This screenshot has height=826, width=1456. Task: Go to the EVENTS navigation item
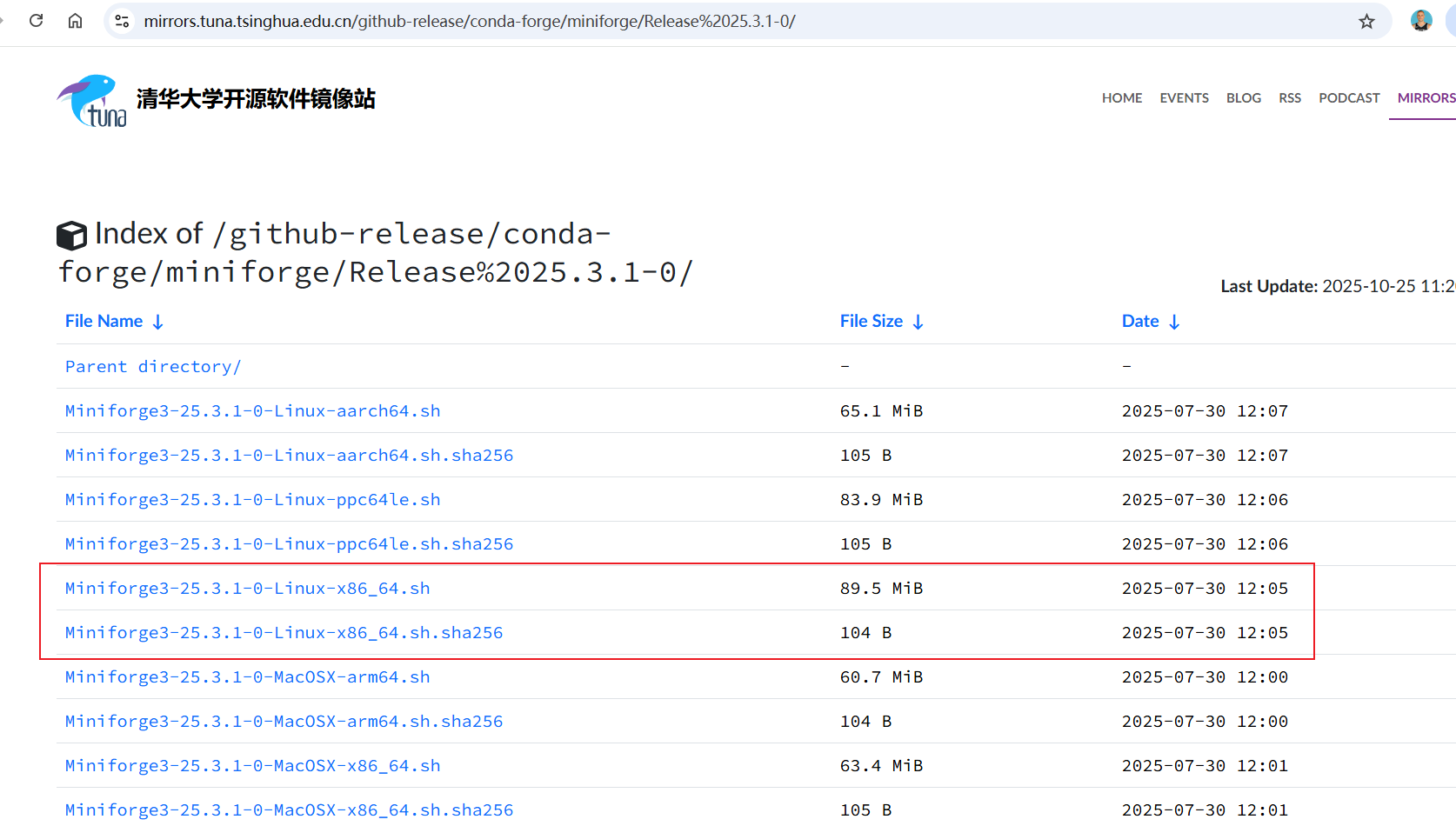coord(1184,98)
